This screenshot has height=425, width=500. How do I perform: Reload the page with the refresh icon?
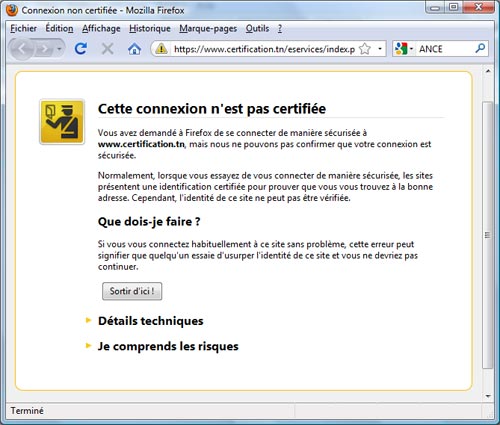click(81, 49)
